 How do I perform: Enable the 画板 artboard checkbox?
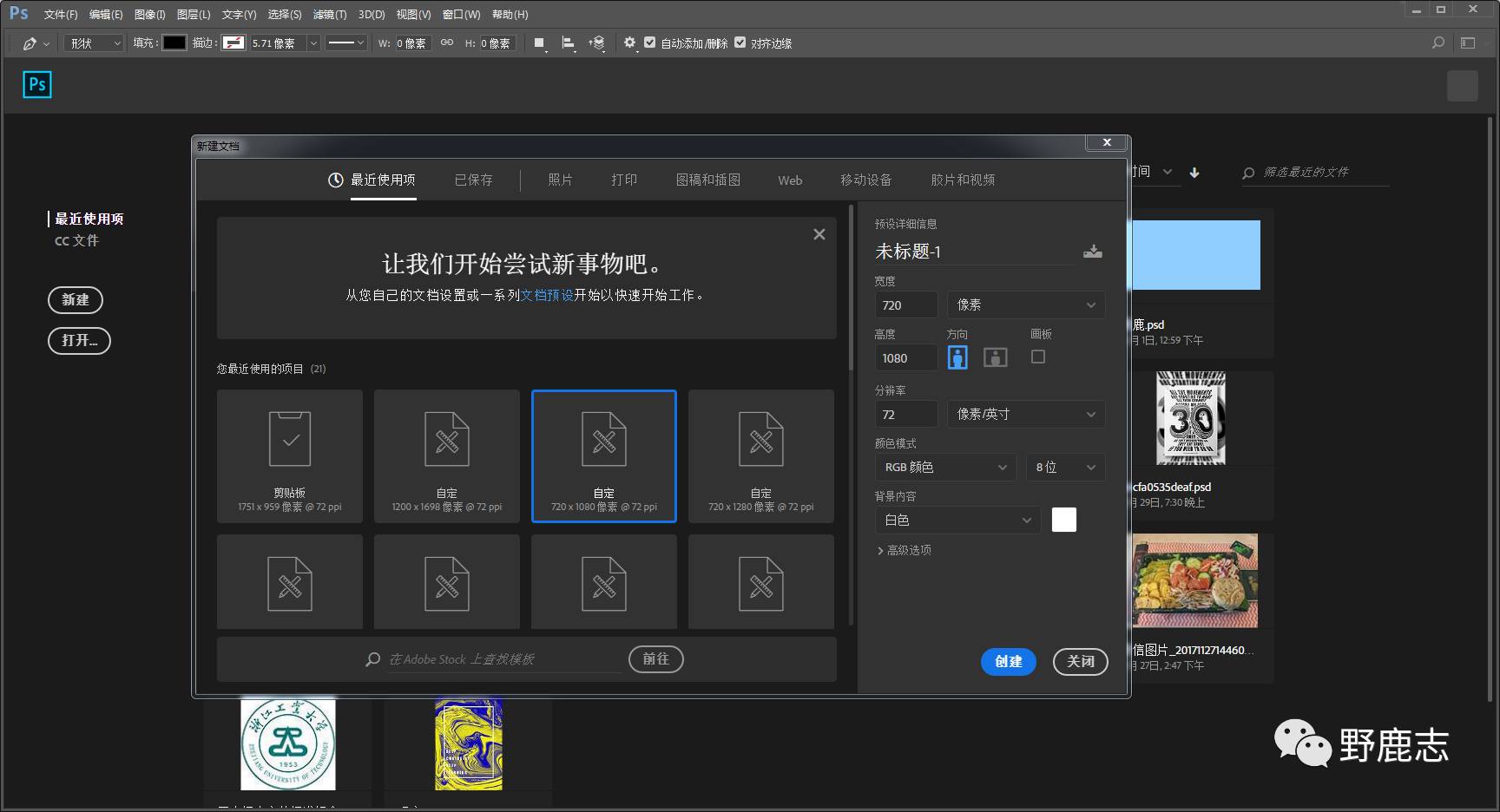[1037, 357]
